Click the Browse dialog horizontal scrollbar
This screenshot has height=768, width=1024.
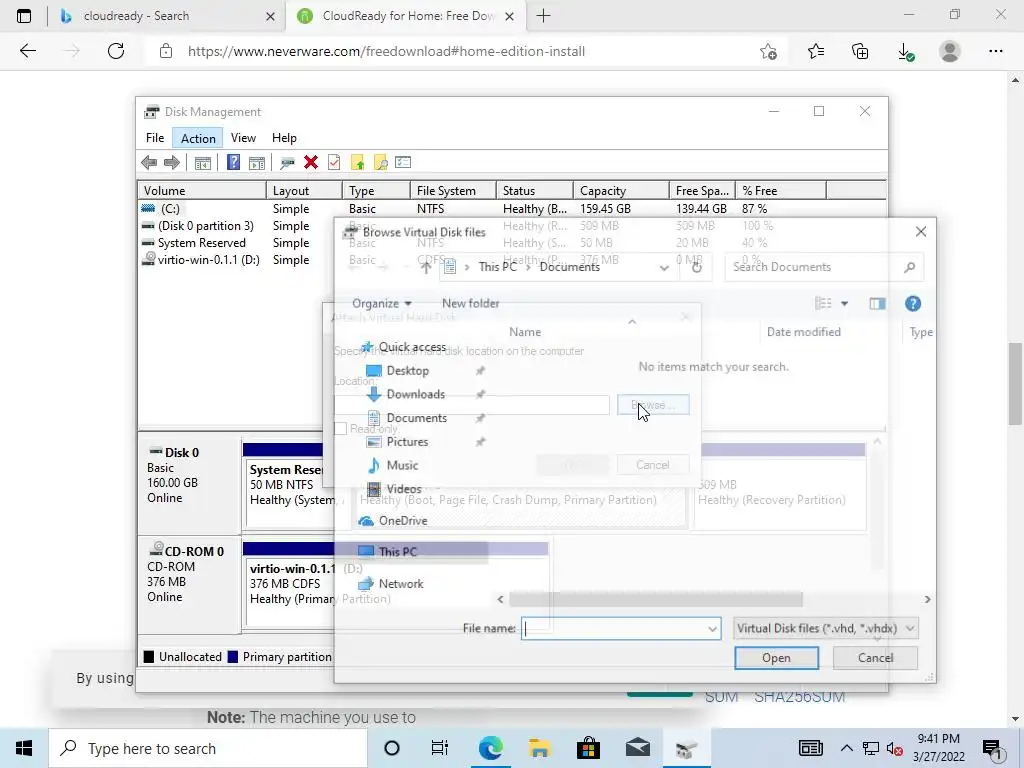pos(655,600)
